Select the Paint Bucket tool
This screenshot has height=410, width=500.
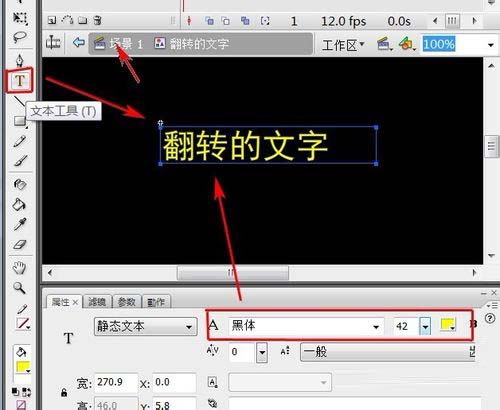point(19,204)
